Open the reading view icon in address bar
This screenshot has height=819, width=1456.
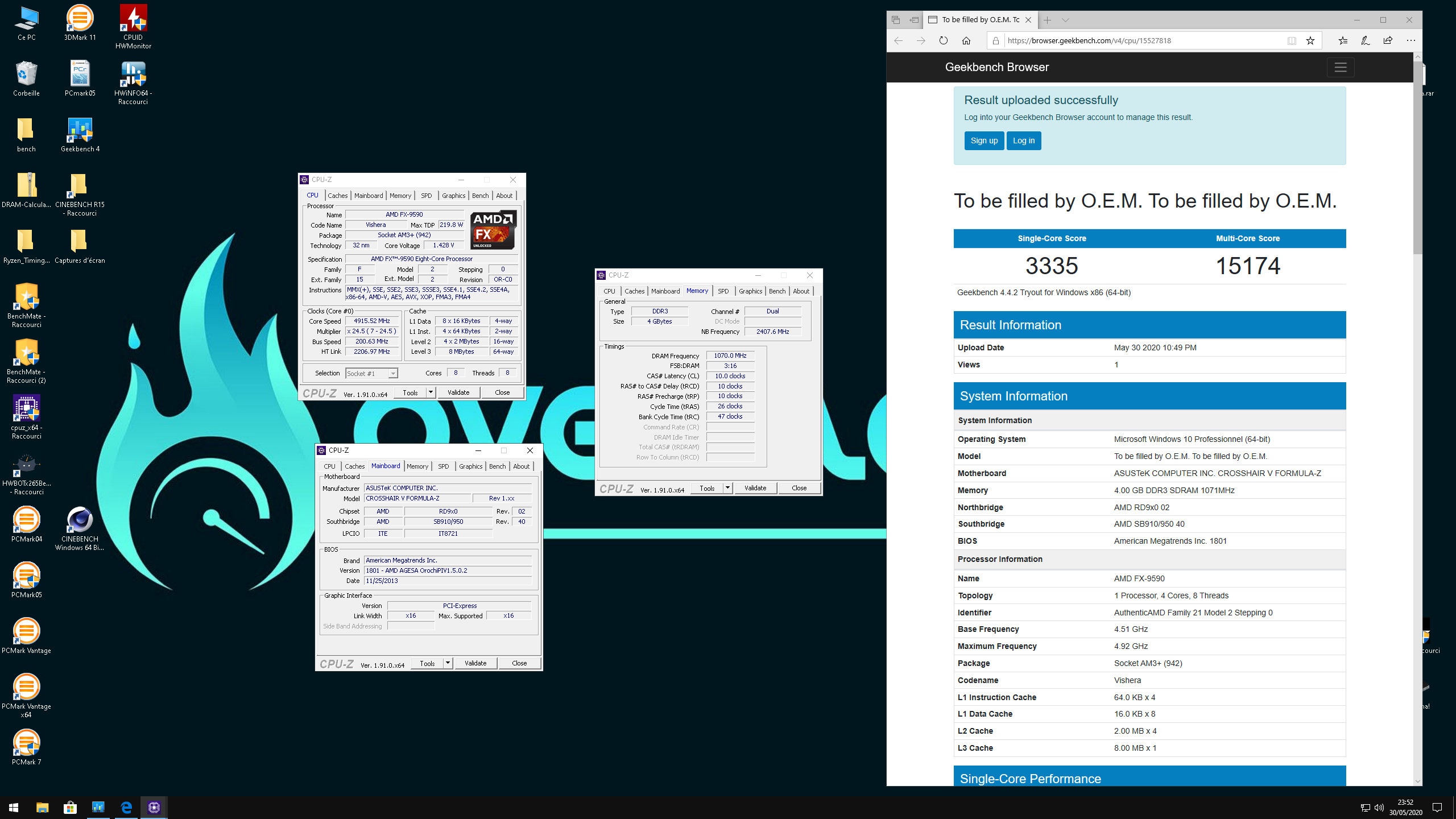[x=1292, y=40]
